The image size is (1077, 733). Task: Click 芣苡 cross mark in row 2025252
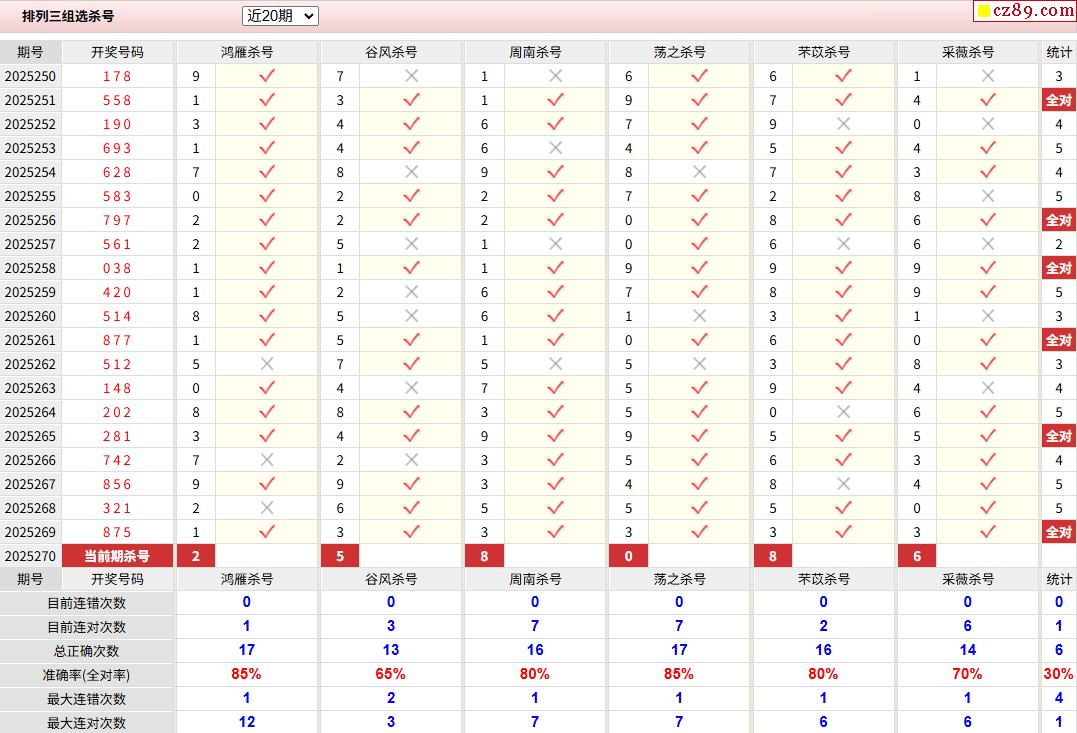pos(843,124)
